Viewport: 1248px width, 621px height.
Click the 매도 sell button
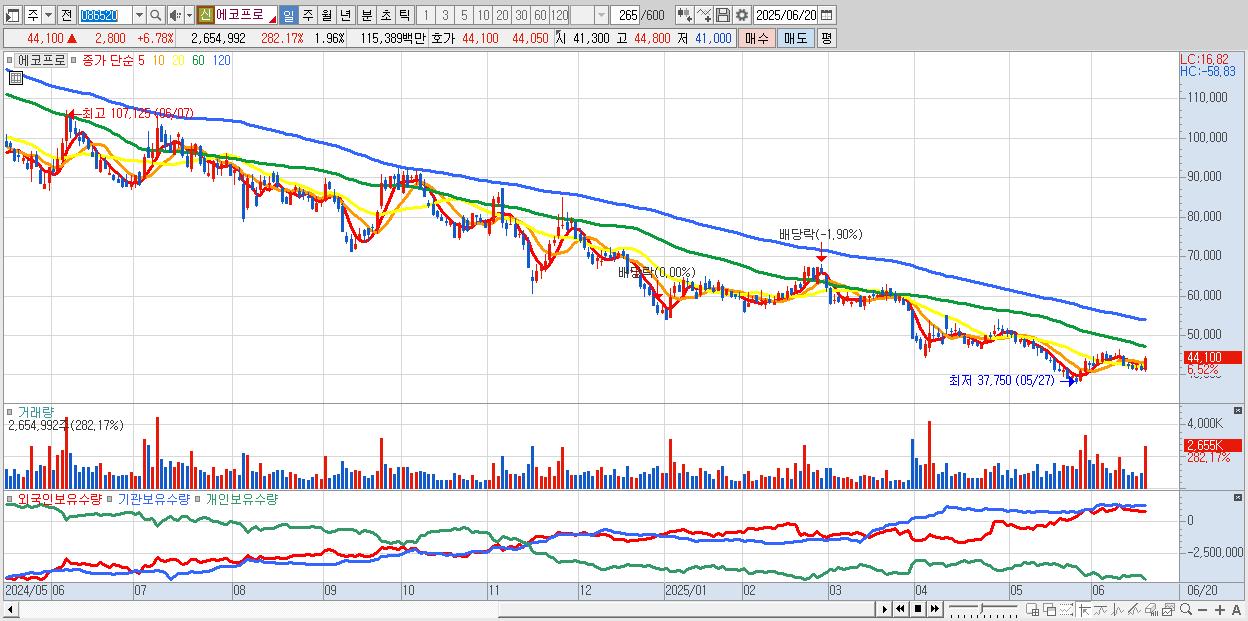tap(796, 38)
